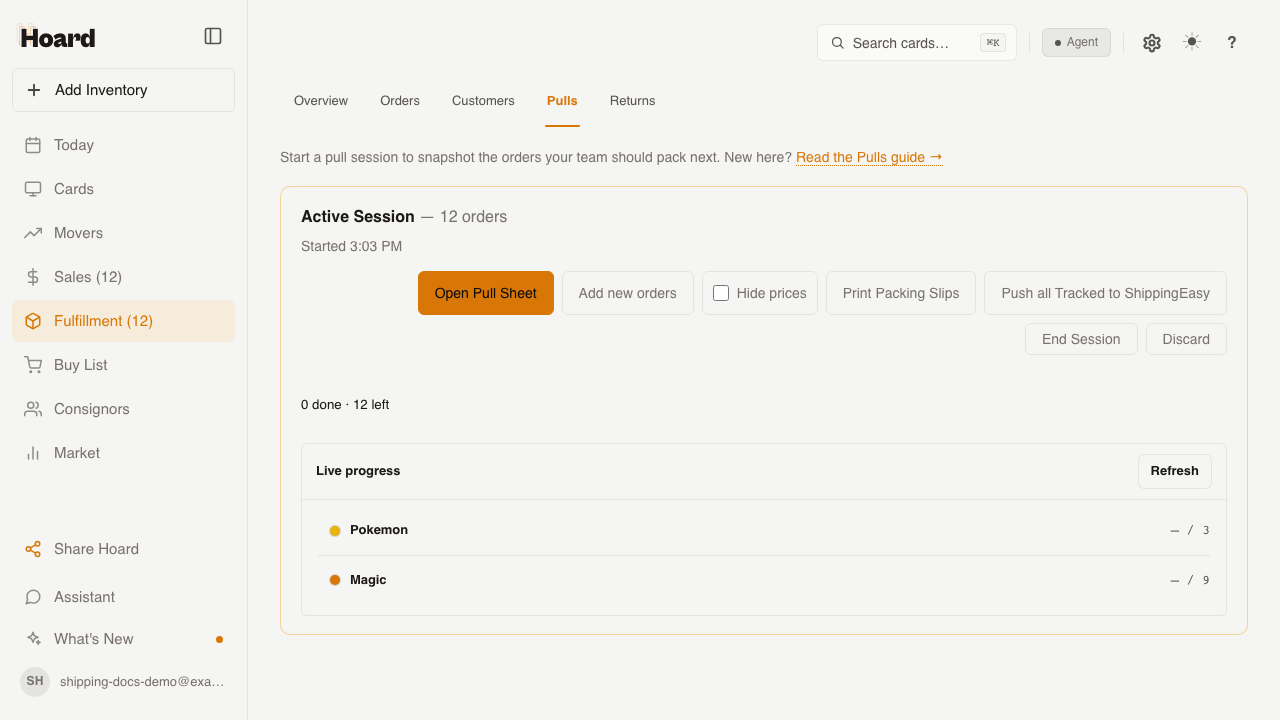This screenshot has height=720, width=1280.
Task: Click the What's New sparkle icon
Action: pos(33,639)
